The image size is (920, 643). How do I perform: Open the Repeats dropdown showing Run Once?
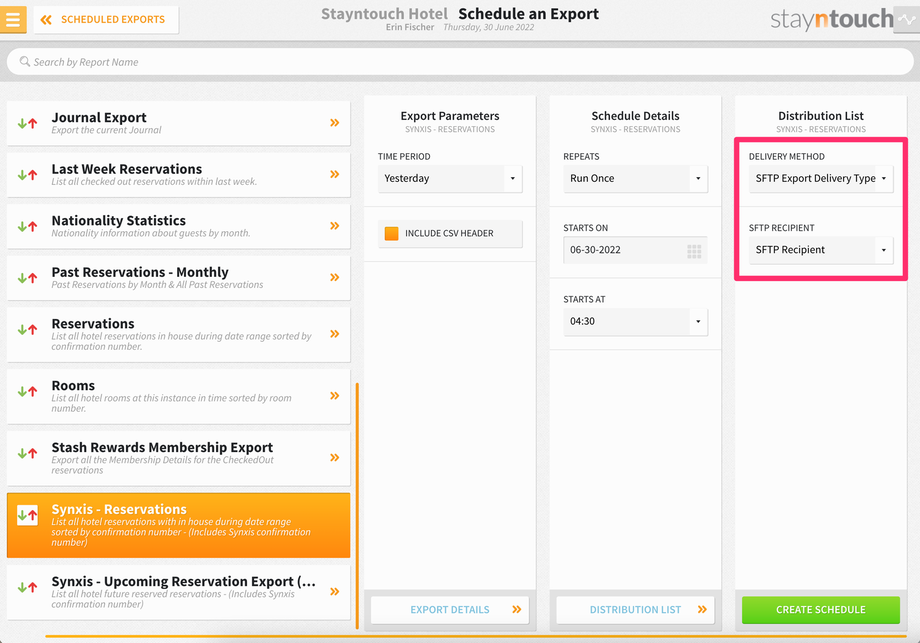pos(635,178)
